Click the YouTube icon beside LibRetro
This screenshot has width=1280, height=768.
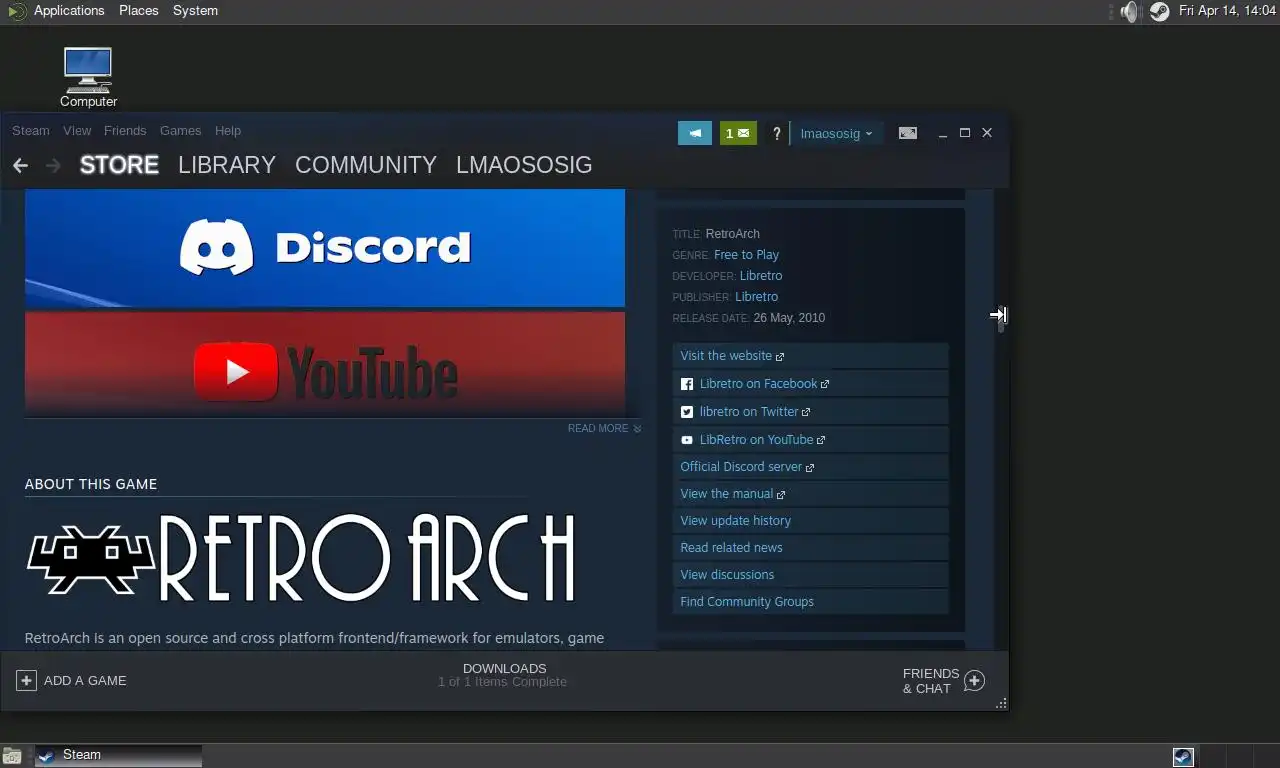687,440
